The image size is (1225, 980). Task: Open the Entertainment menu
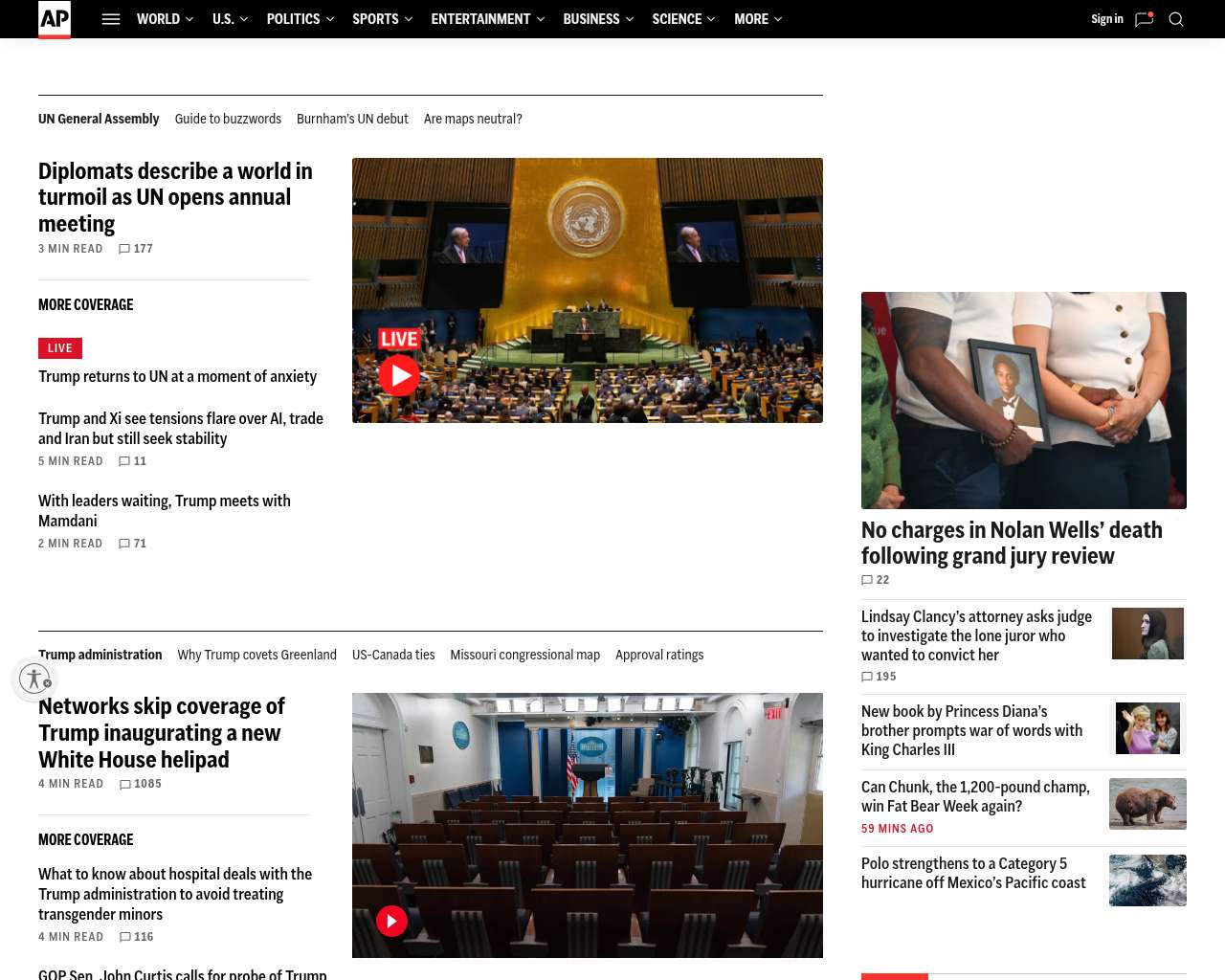[x=488, y=19]
